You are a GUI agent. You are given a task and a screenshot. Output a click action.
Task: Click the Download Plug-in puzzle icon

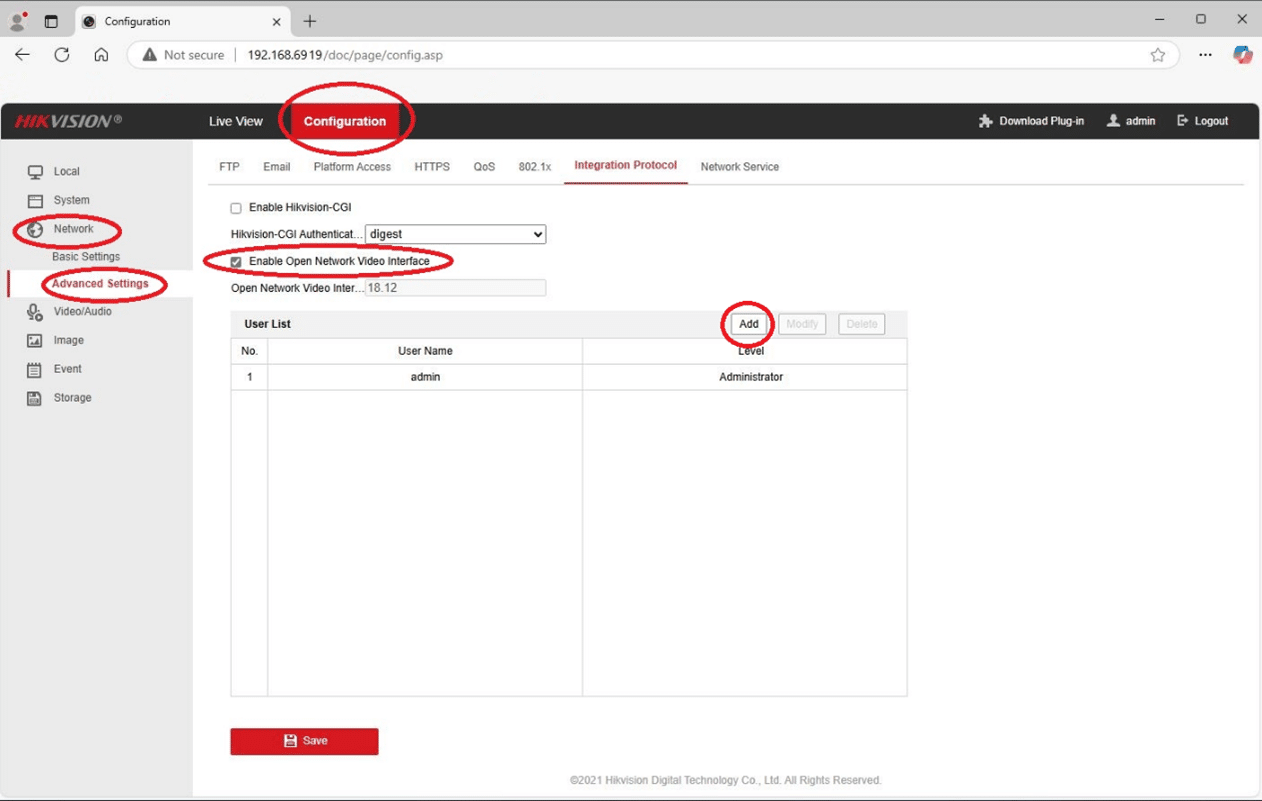point(986,121)
